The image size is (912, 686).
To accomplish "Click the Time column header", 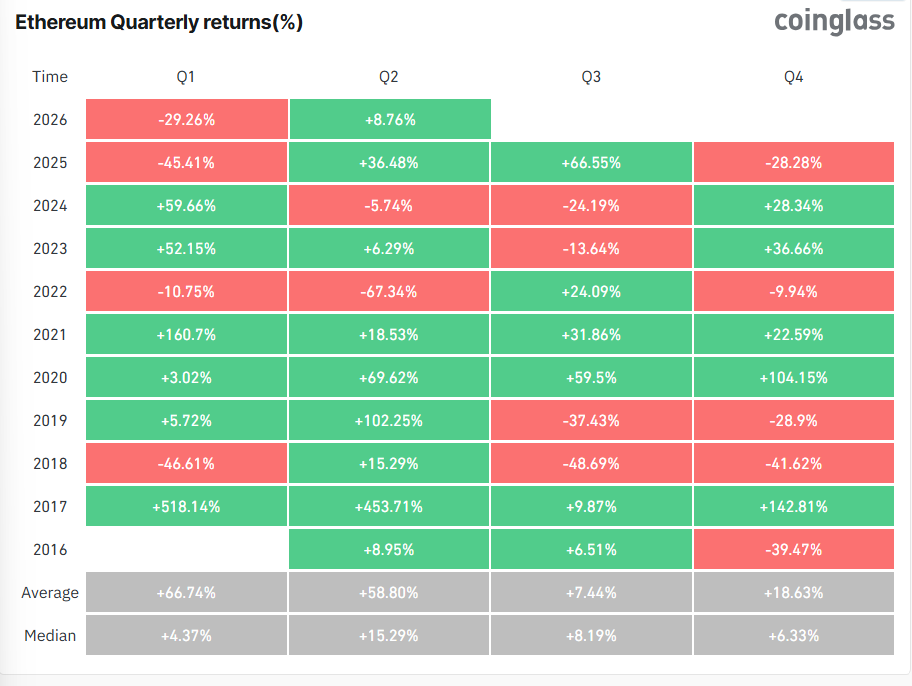I will (x=50, y=77).
